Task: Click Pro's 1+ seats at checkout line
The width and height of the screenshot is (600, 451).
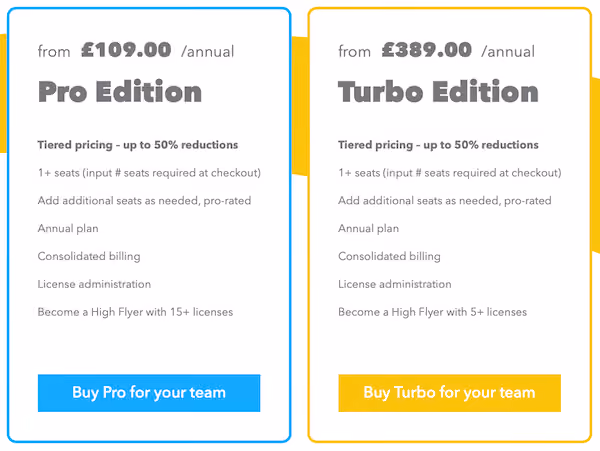Action: [149, 173]
